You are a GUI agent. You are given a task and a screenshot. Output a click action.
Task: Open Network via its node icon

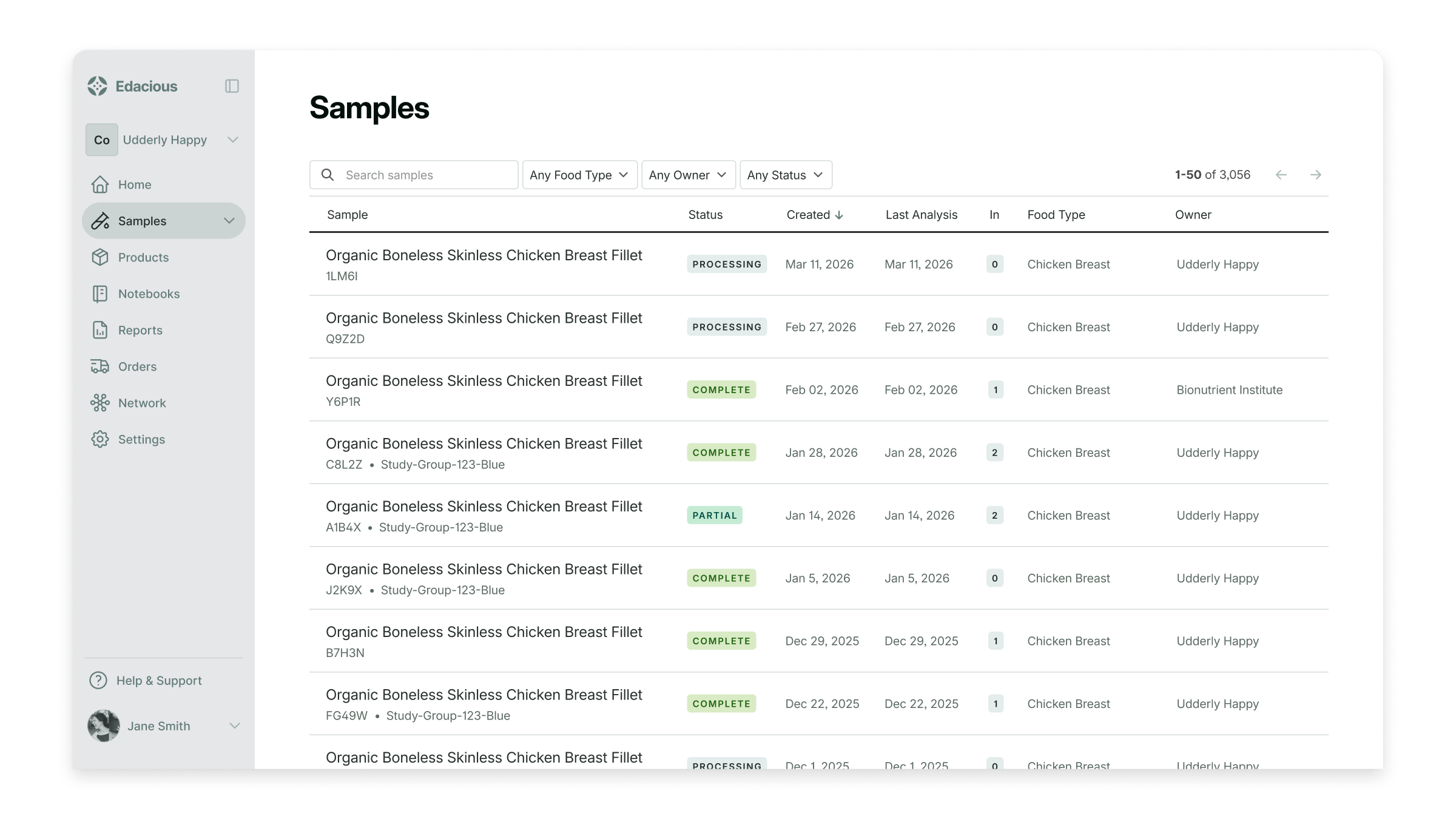click(x=100, y=403)
